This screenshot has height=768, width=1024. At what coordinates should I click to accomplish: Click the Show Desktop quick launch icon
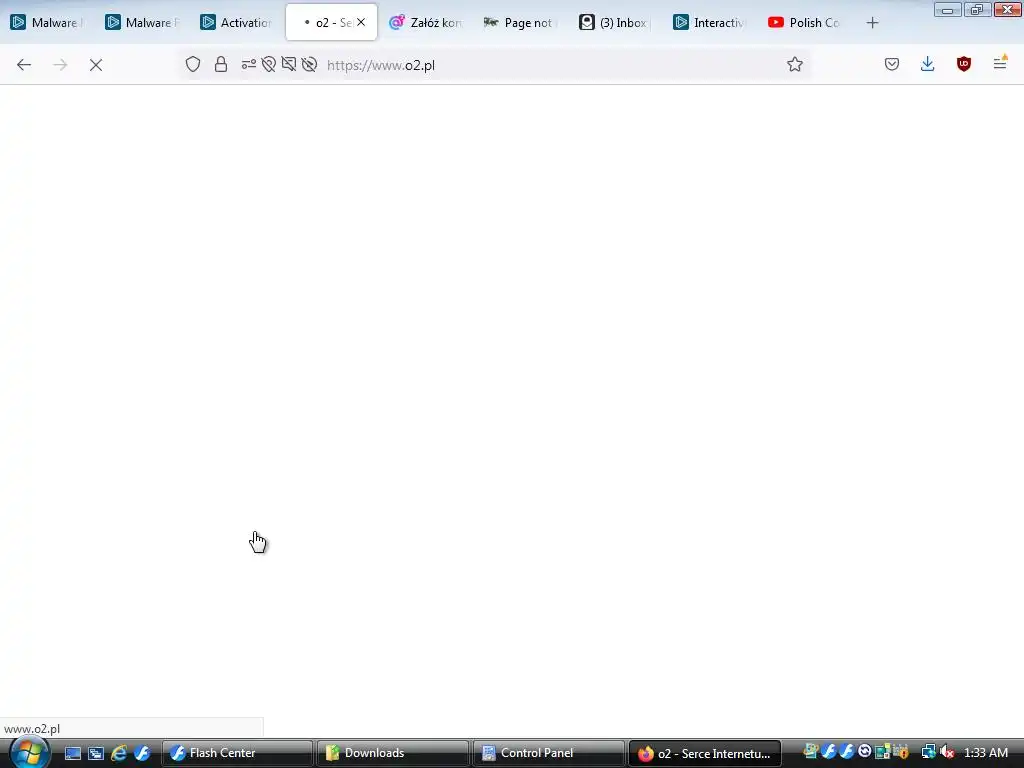[x=72, y=753]
